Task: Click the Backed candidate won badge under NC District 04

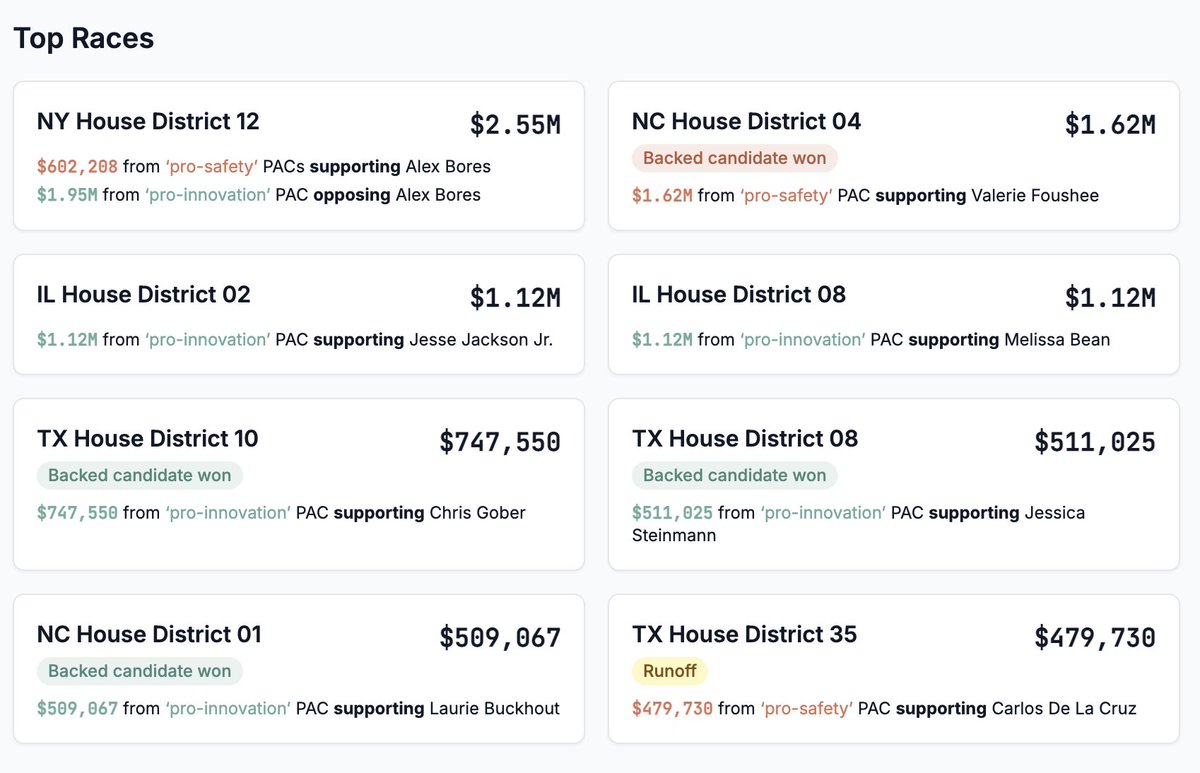Action: pyautogui.click(x=735, y=158)
